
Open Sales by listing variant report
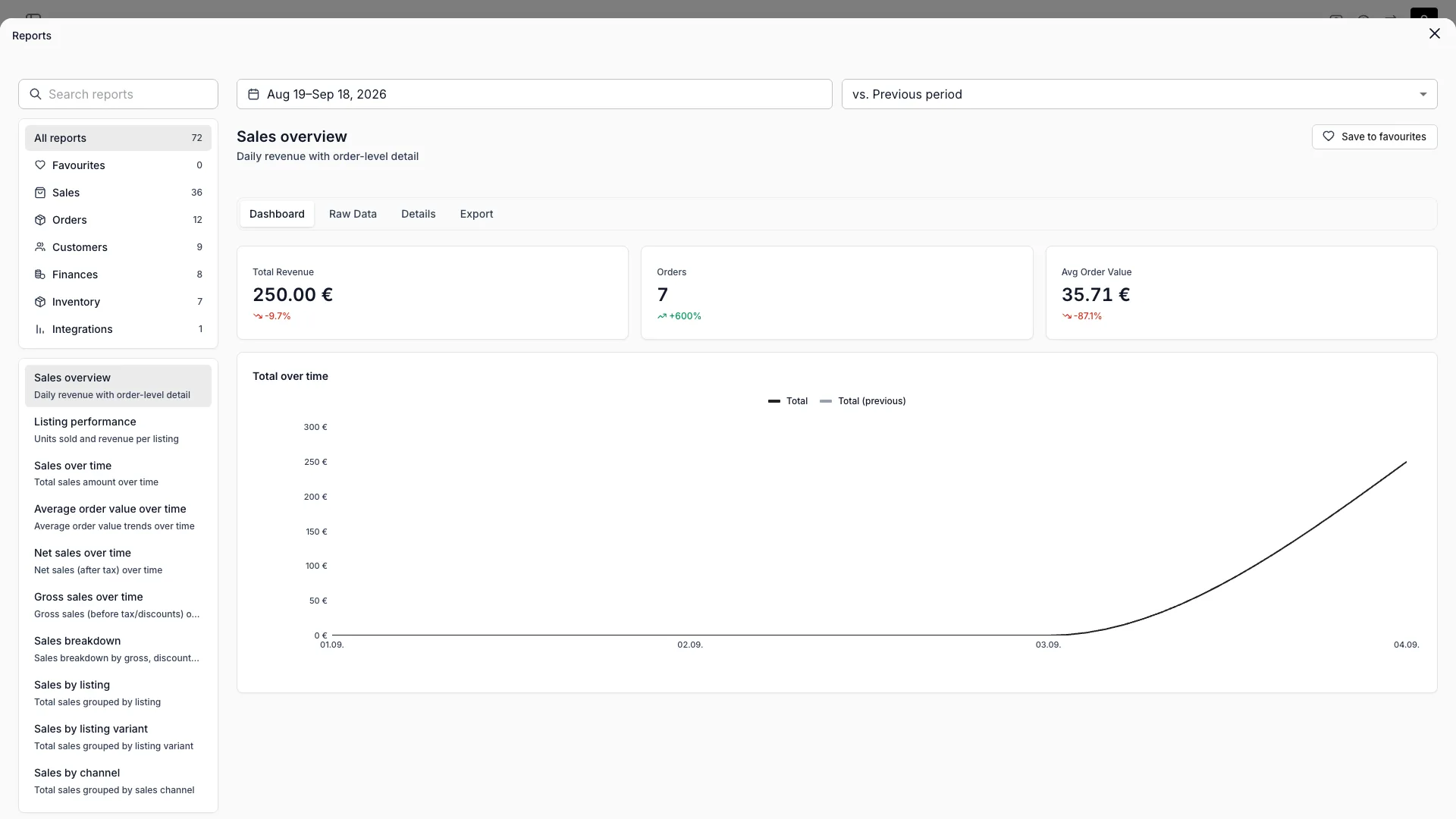[x=118, y=737]
